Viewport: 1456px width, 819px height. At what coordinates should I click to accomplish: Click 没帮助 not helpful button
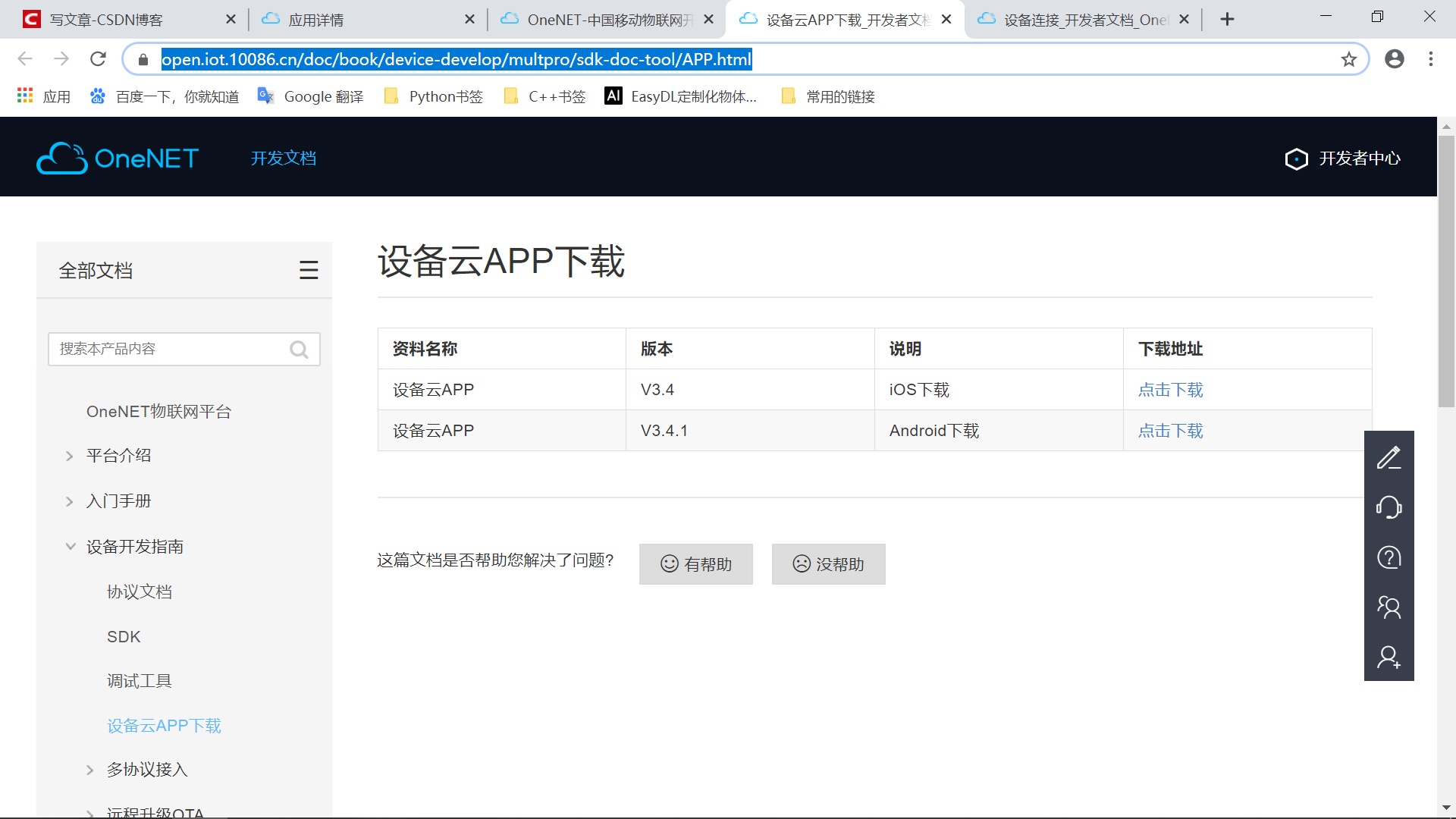(x=828, y=563)
